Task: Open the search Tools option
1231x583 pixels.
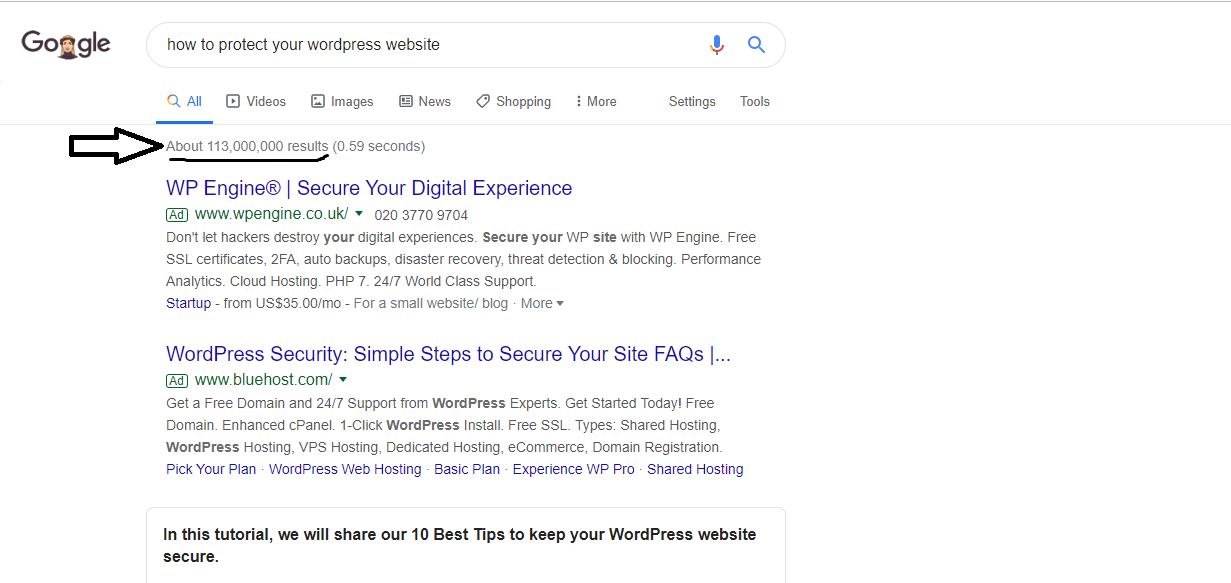Action: [x=755, y=101]
